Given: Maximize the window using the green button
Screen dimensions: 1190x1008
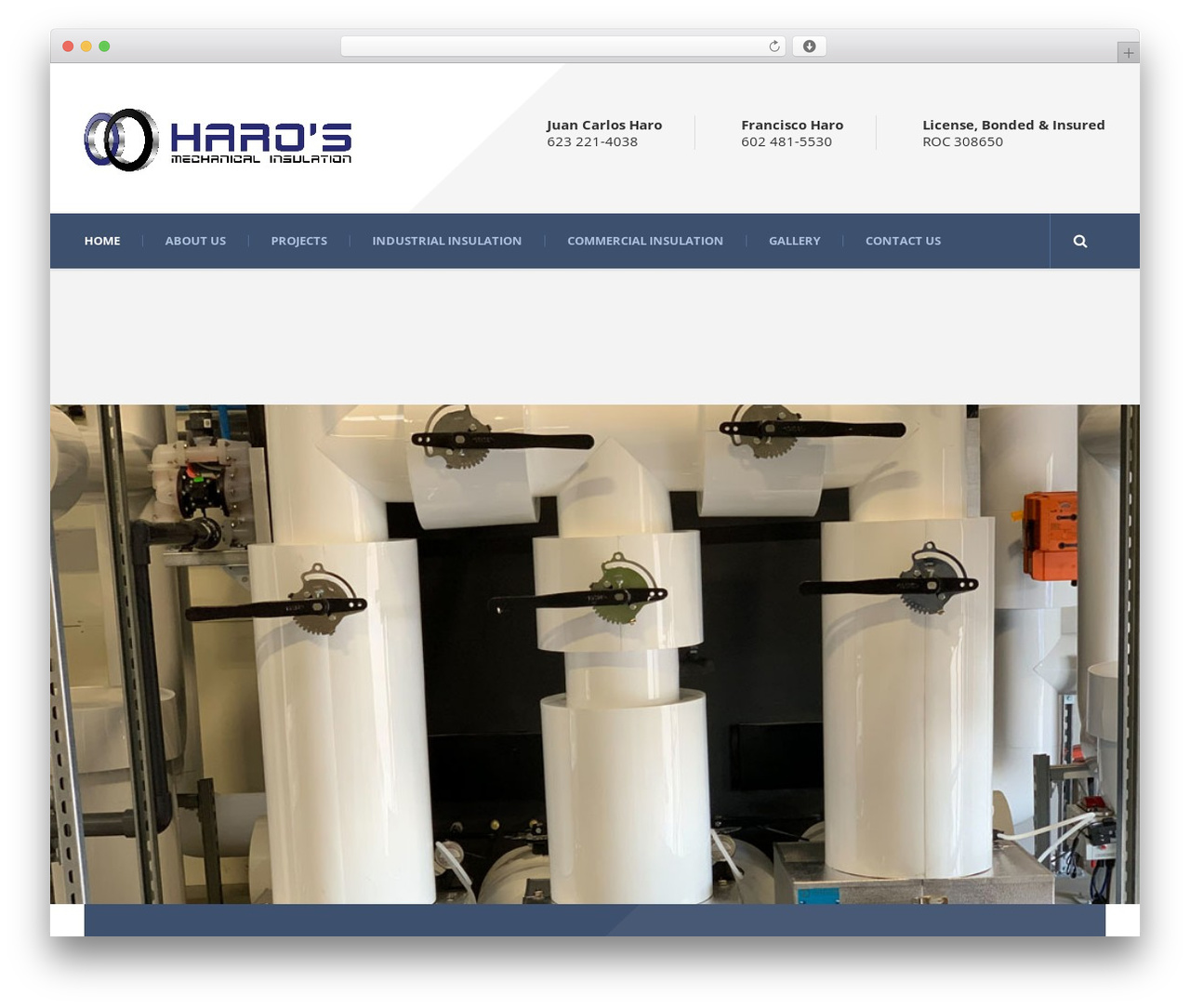Looking at the screenshot, I should (x=104, y=46).
